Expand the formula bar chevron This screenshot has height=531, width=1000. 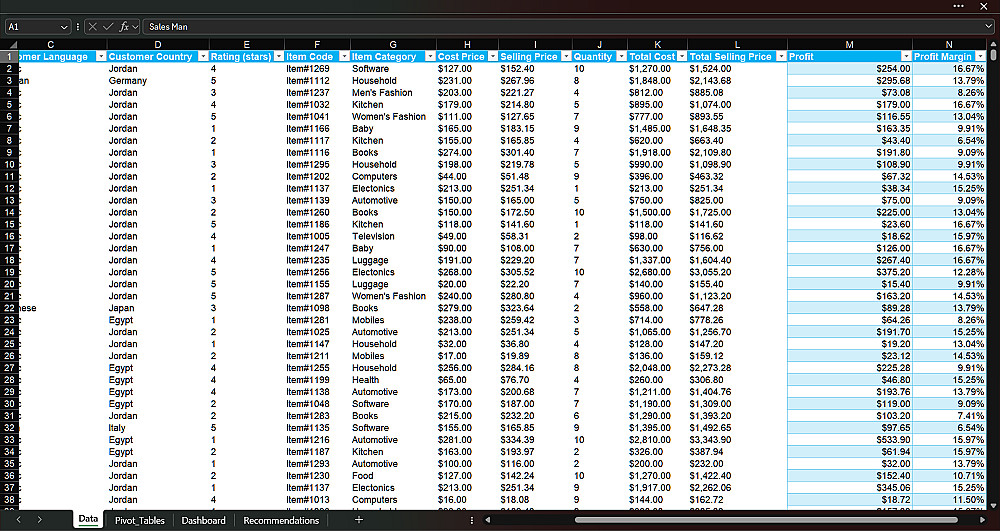coord(988,27)
